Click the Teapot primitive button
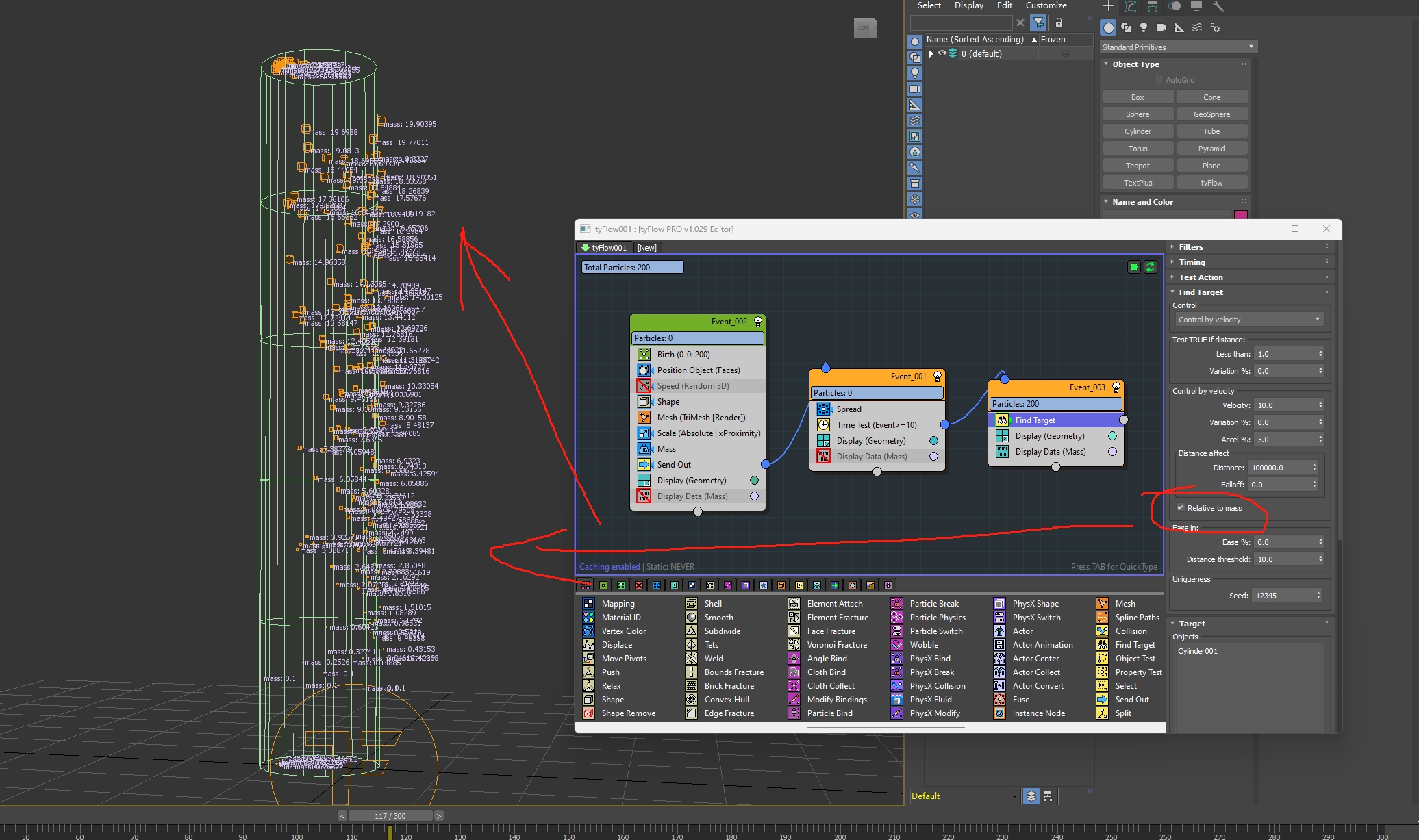The height and width of the screenshot is (840, 1419). tap(1138, 166)
